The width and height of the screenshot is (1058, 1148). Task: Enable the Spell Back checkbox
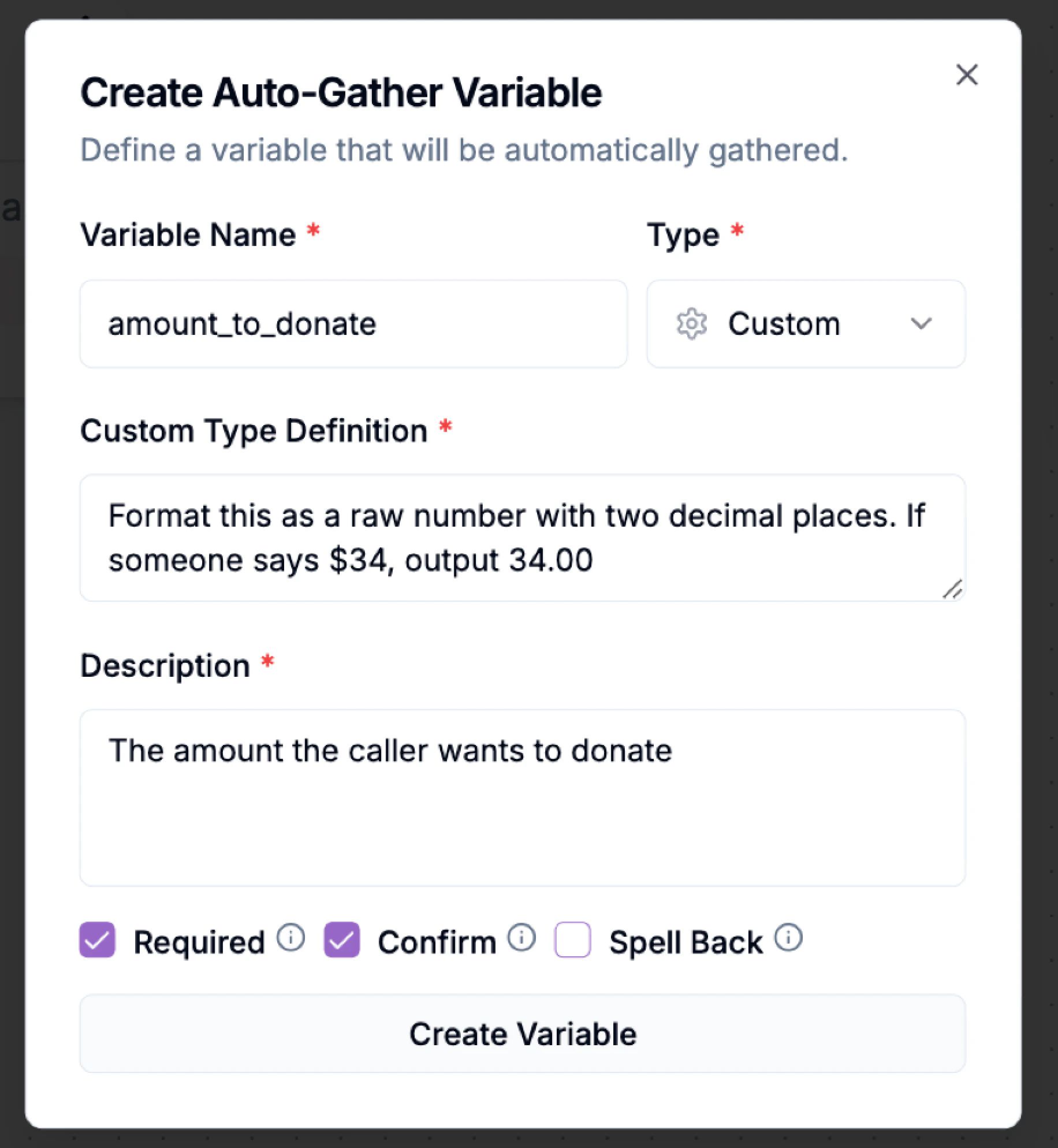coord(572,940)
